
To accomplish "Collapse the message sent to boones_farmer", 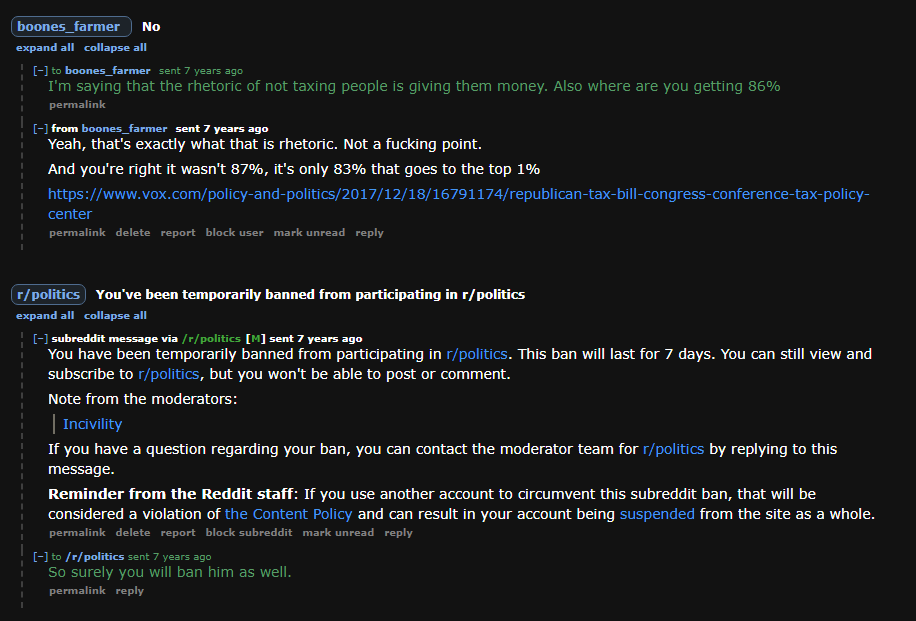I will click(40, 71).
